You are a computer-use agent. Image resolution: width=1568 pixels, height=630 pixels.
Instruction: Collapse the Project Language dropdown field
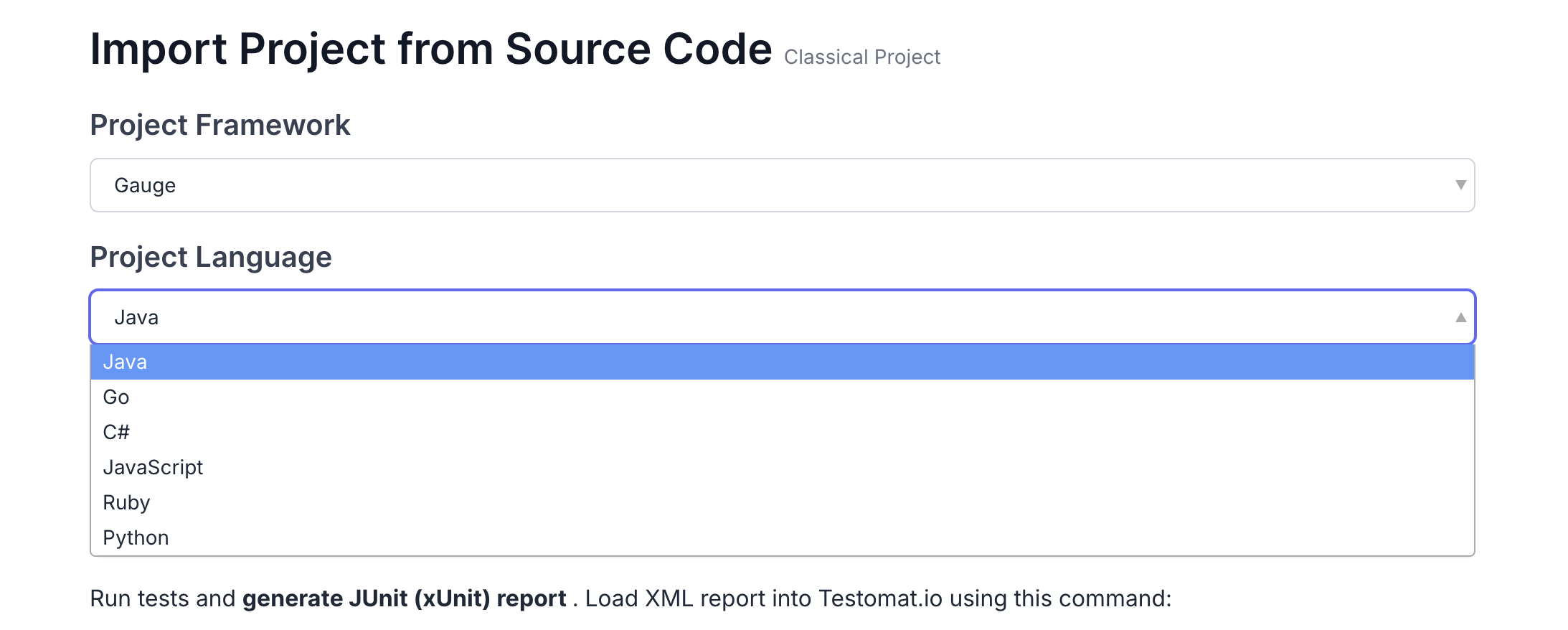(782, 317)
